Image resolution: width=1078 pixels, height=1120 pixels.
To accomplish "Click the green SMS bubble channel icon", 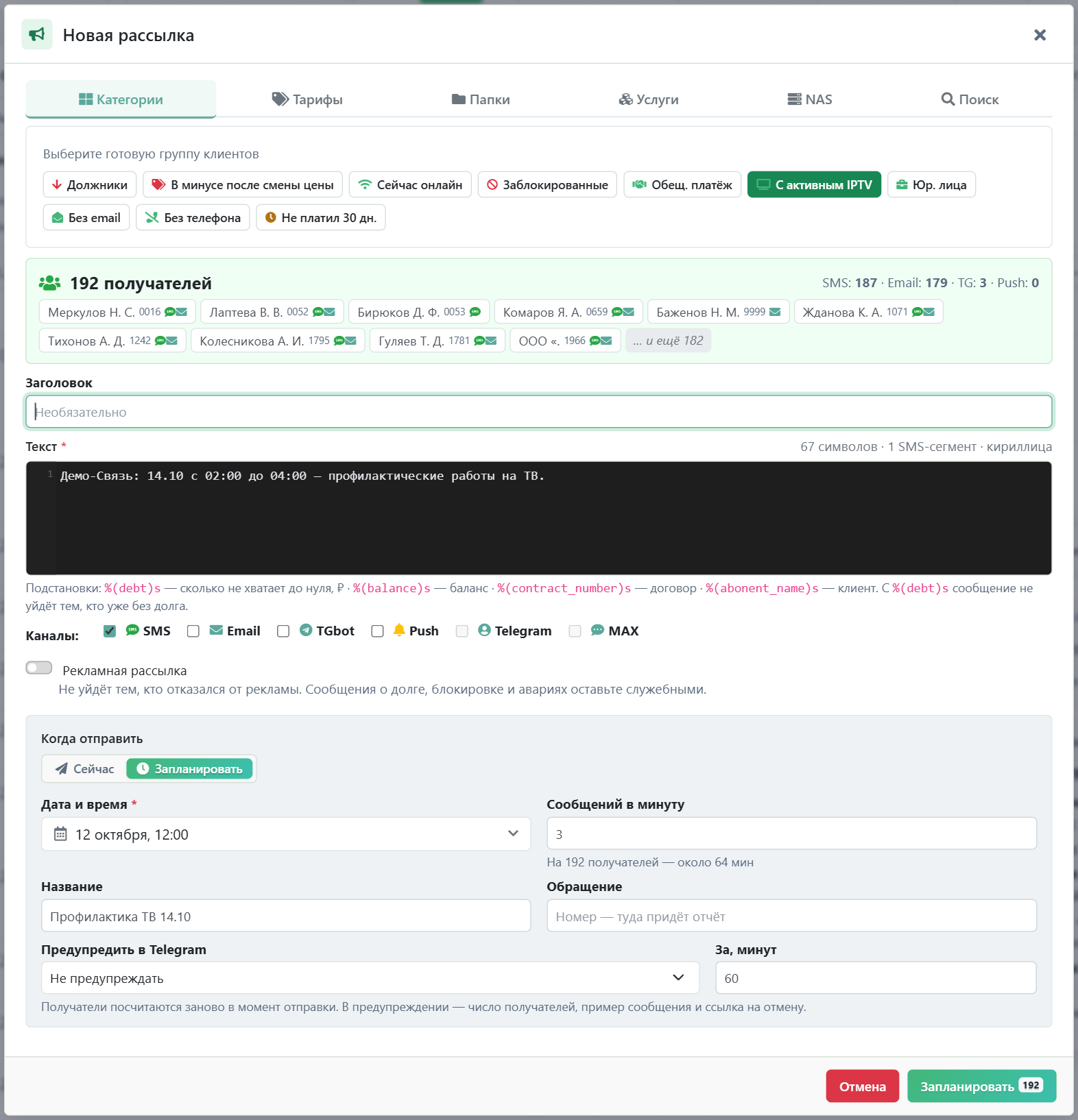I will [132, 630].
